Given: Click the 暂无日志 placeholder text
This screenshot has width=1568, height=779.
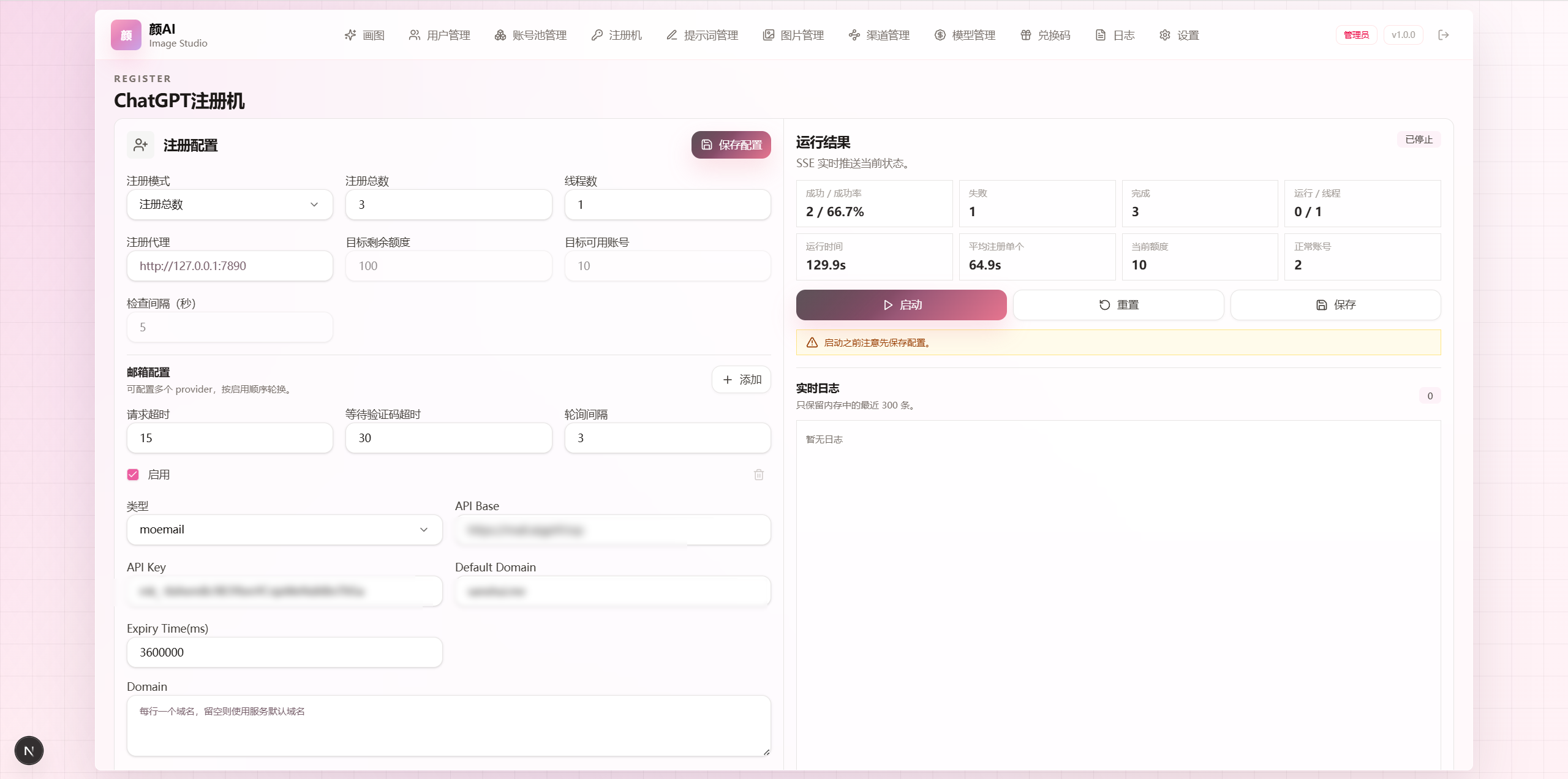Looking at the screenshot, I should pyautogui.click(x=824, y=439).
